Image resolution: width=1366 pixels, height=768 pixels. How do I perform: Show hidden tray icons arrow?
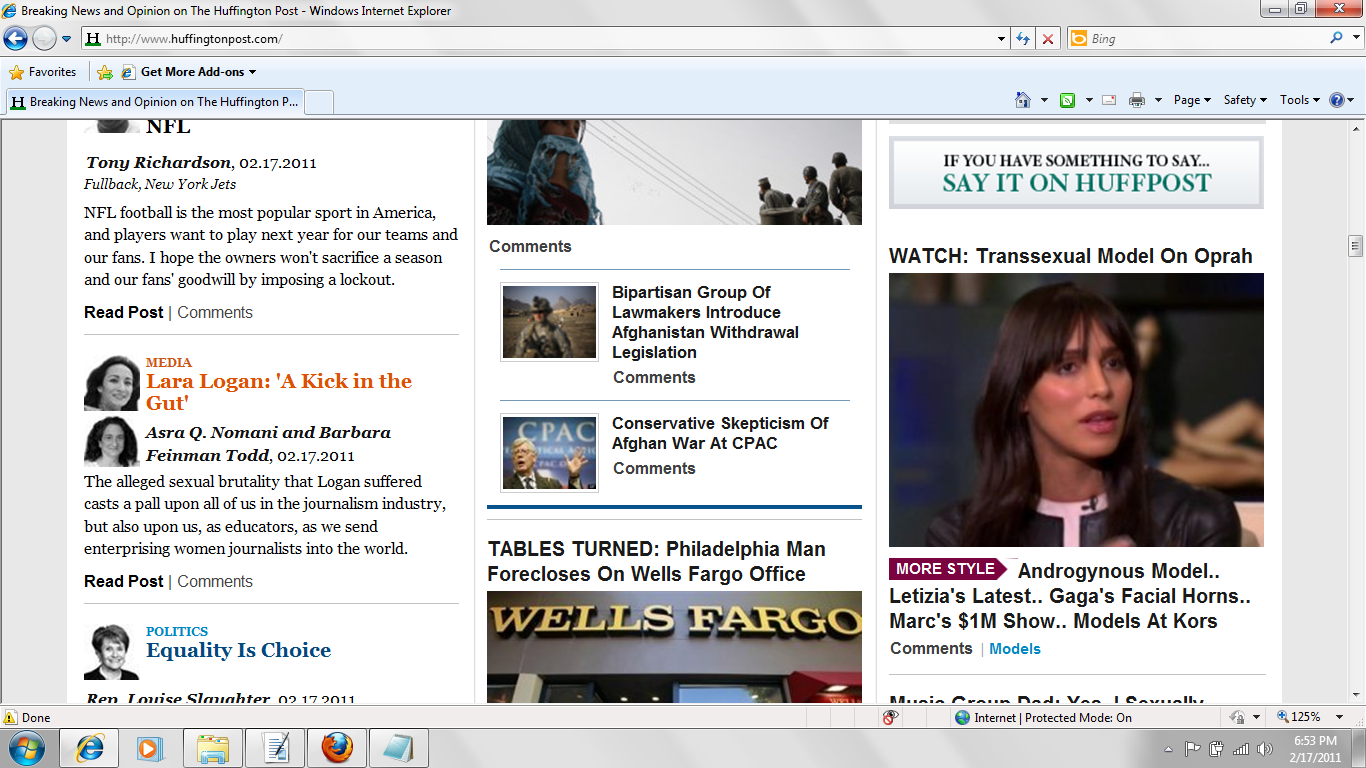1169,749
